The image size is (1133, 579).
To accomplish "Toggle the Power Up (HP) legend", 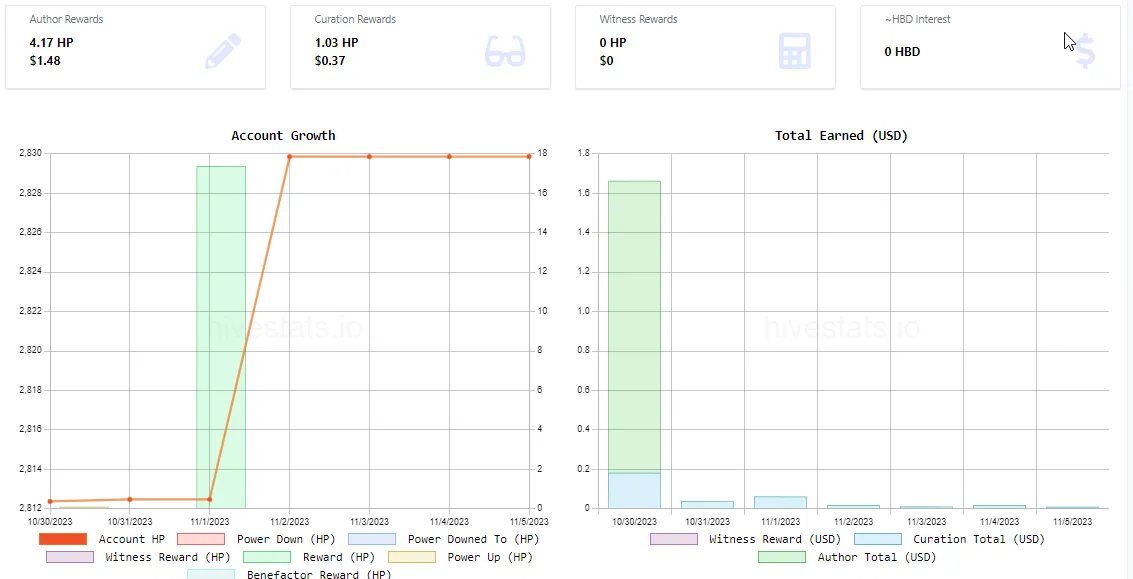I will click(412, 557).
